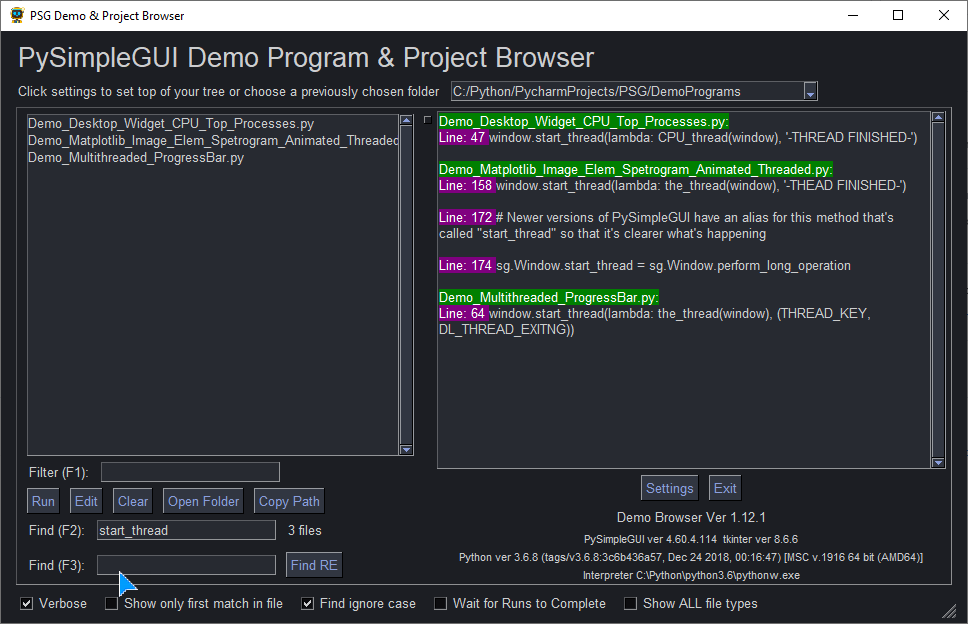Click the Find RE button
This screenshot has width=968, height=624.
(x=314, y=565)
